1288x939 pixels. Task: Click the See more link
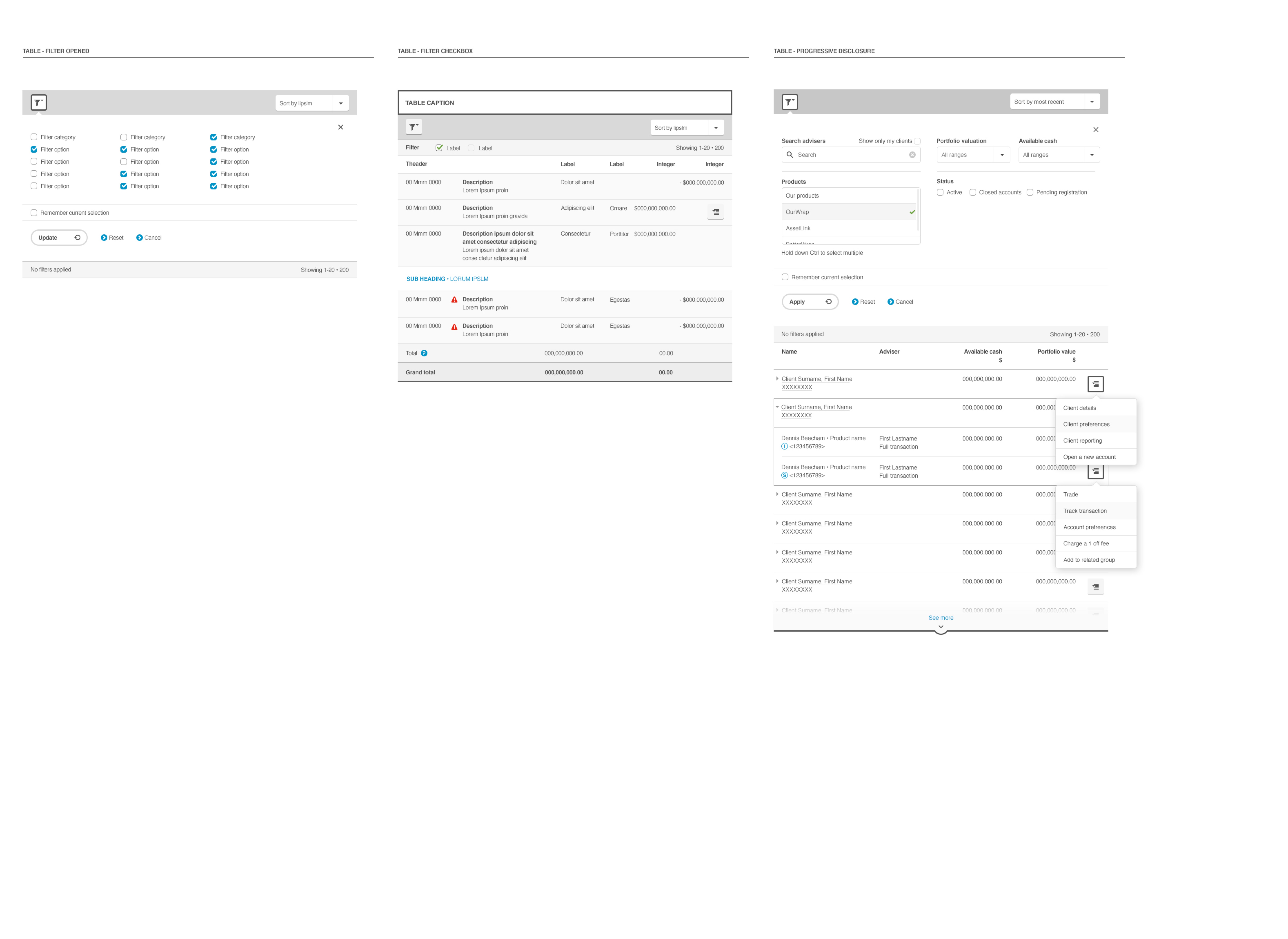[x=941, y=618]
